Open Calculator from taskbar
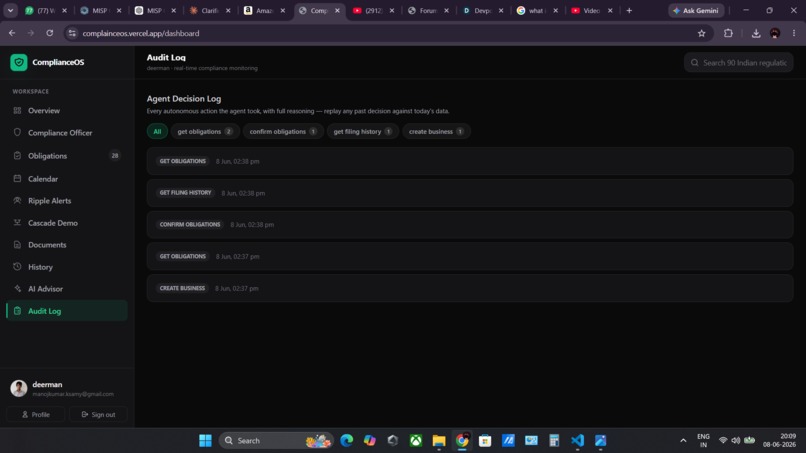 (x=554, y=441)
